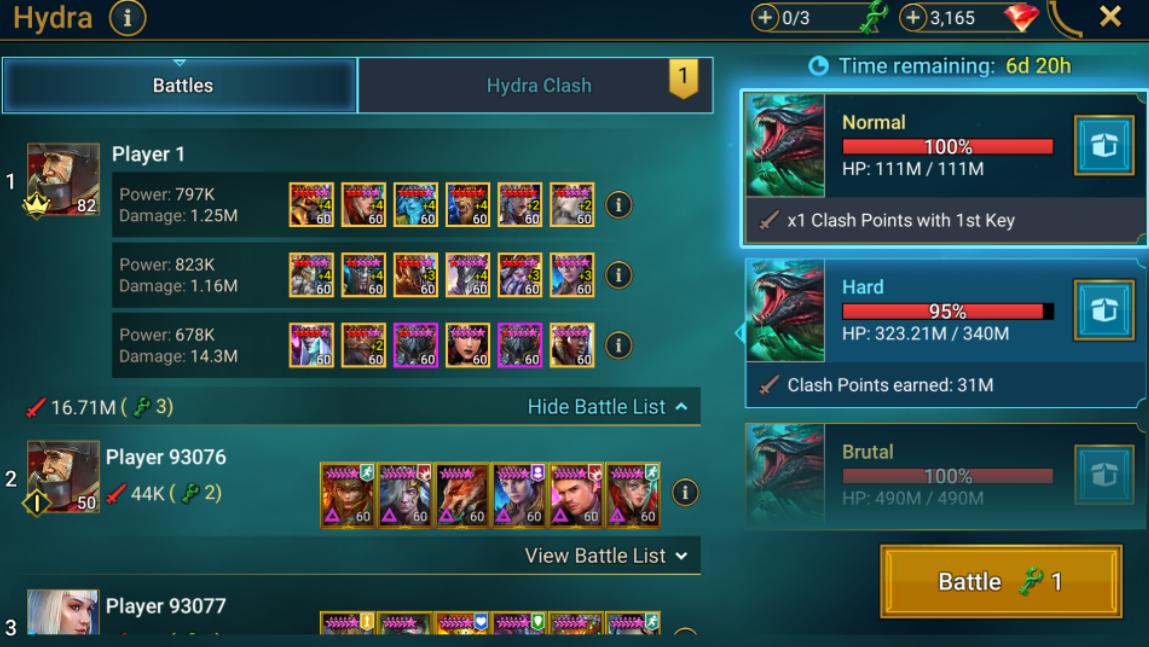Start the Battle using 1 key
Screen dimensions: 1149x647
[1001, 582]
